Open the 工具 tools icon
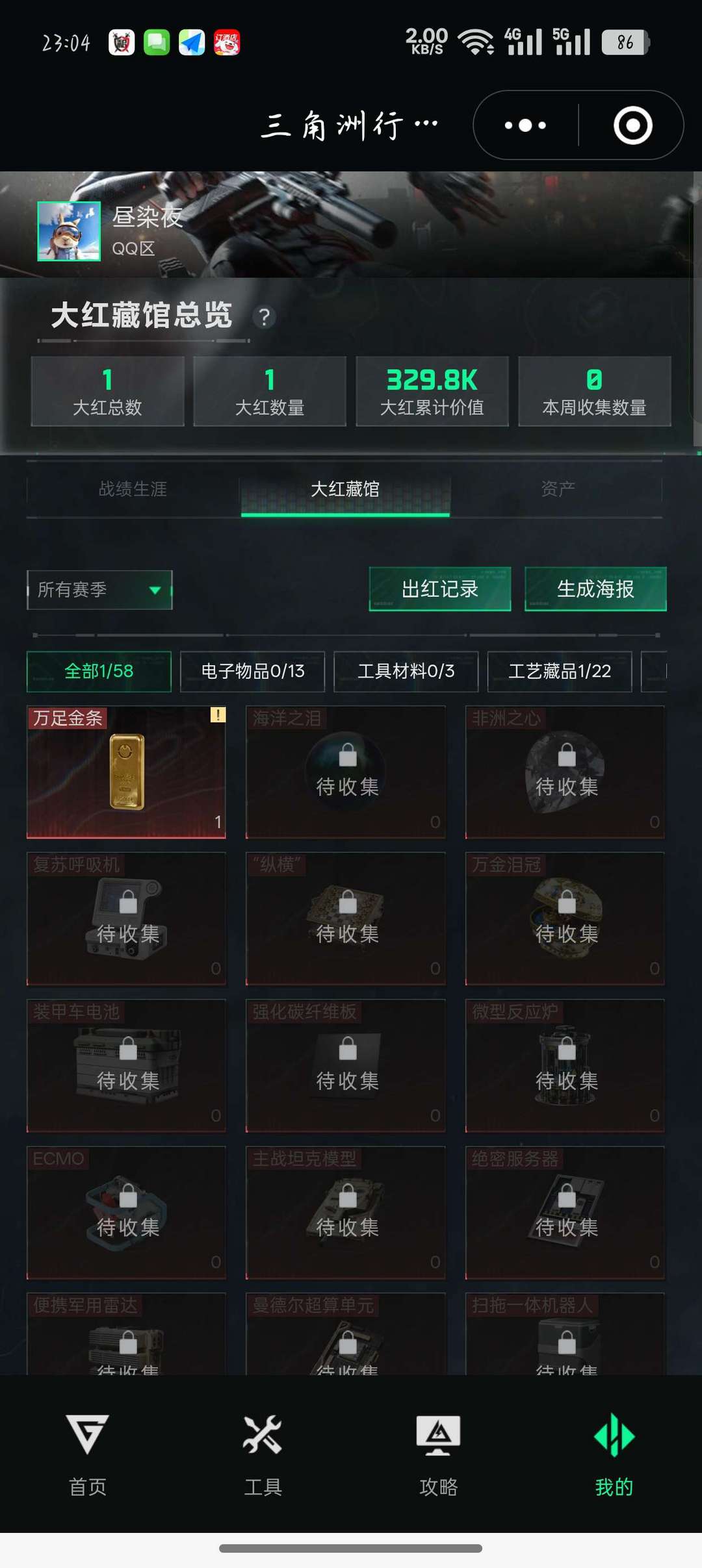Screen dimensions: 702x1568 [263, 1434]
